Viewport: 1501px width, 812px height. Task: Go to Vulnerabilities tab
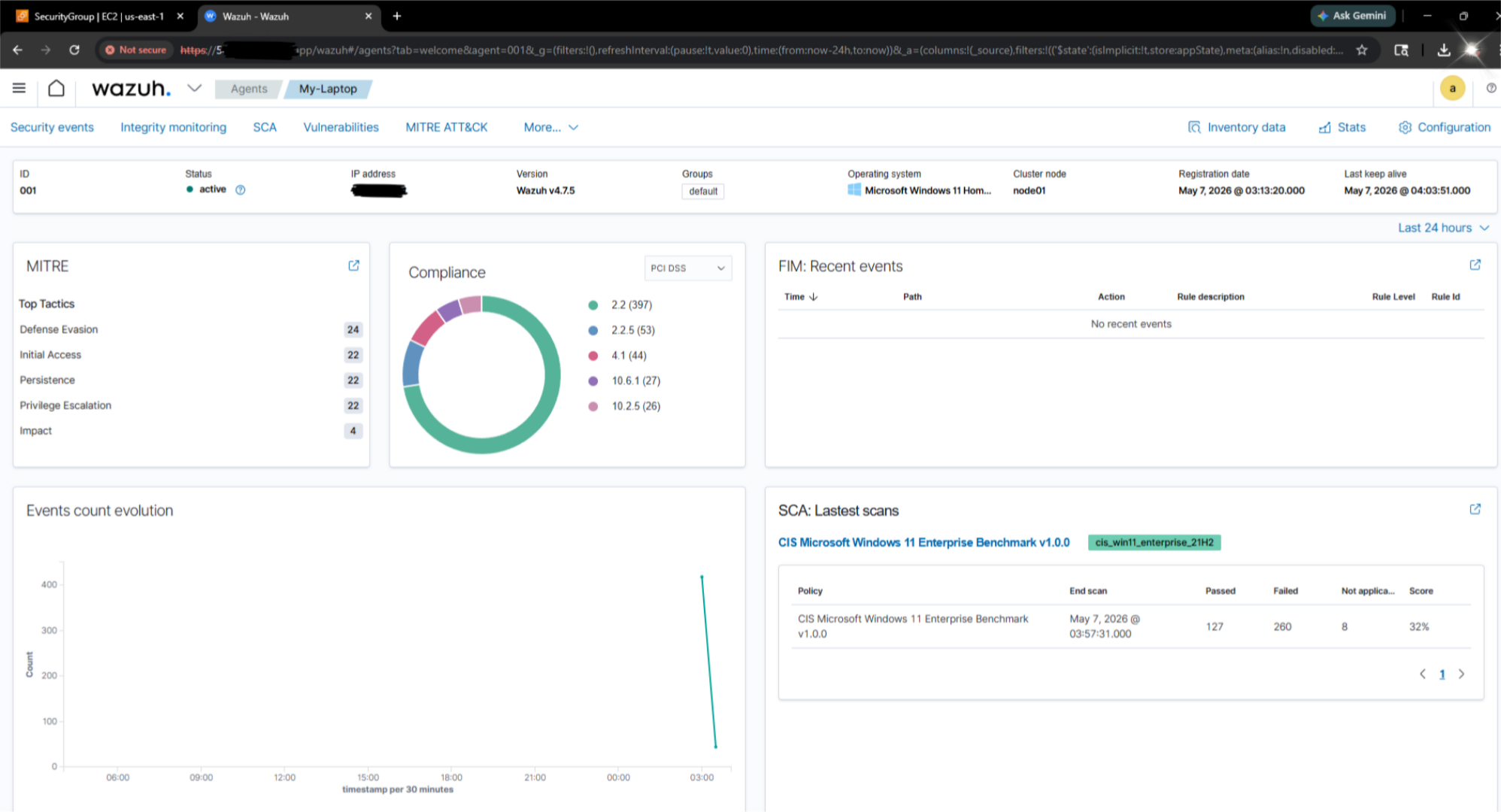pyautogui.click(x=341, y=127)
